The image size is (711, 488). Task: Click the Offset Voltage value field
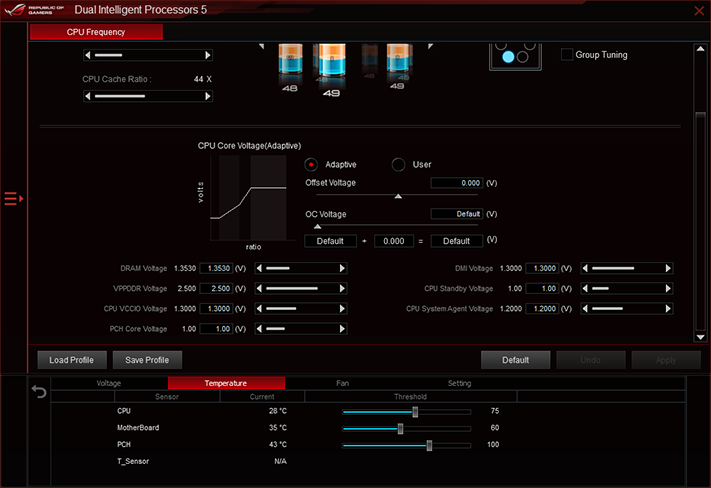click(457, 183)
